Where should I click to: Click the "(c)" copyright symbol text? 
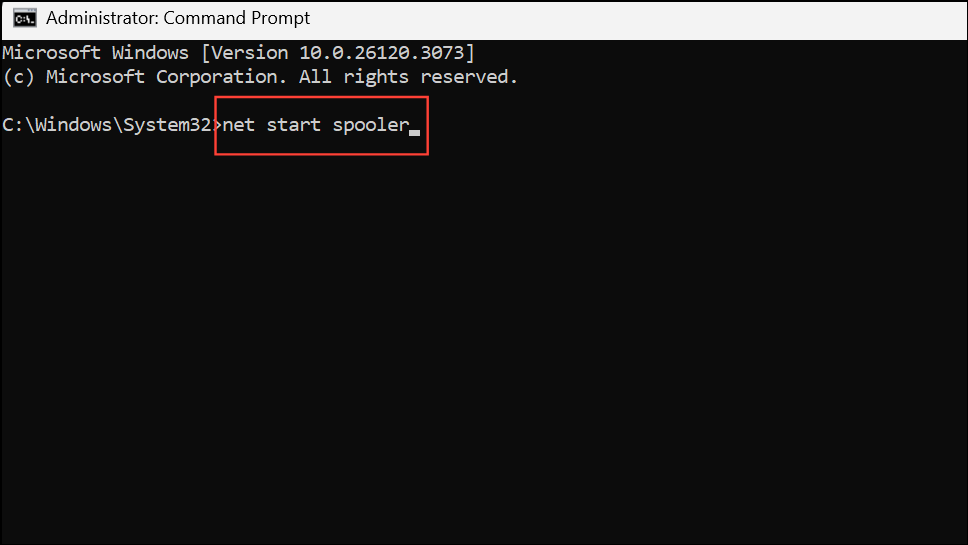pyautogui.click(x=19, y=77)
